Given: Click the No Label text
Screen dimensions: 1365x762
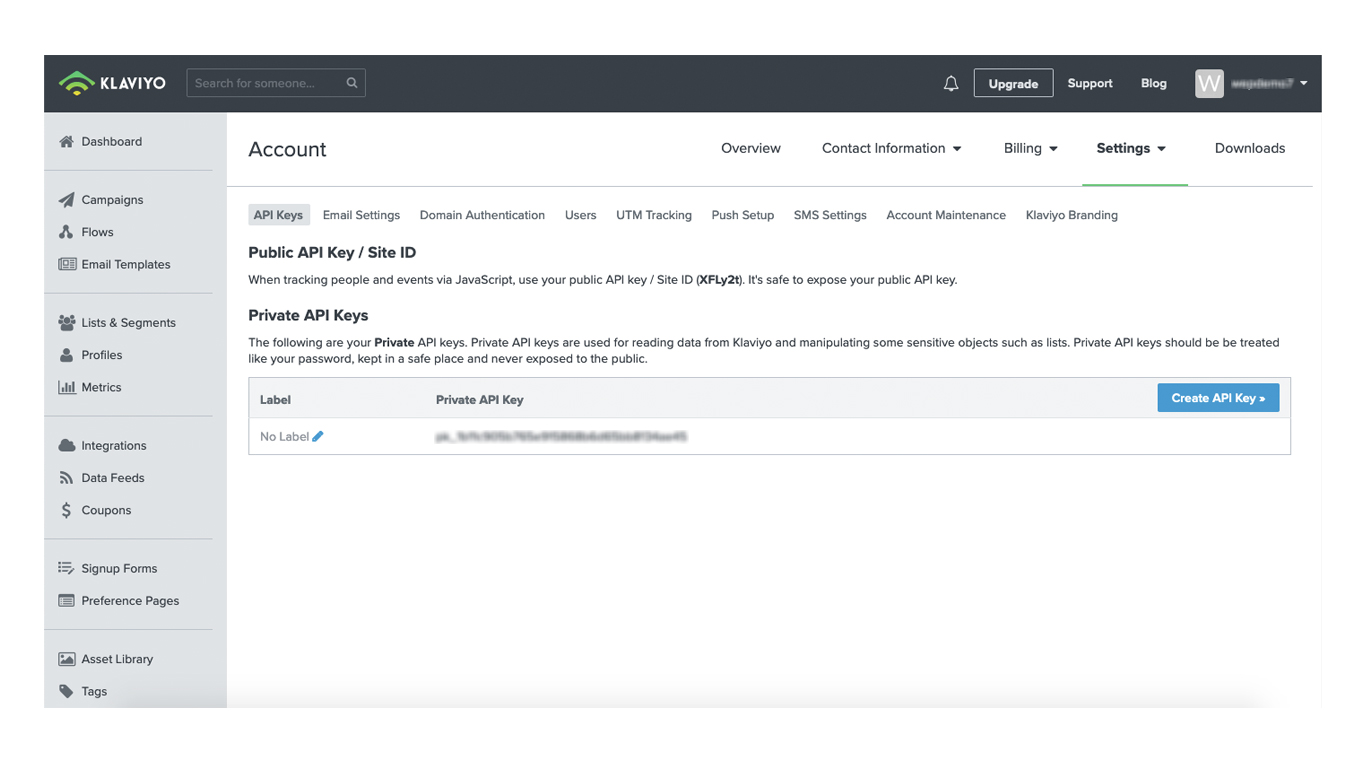Looking at the screenshot, I should [x=284, y=437].
